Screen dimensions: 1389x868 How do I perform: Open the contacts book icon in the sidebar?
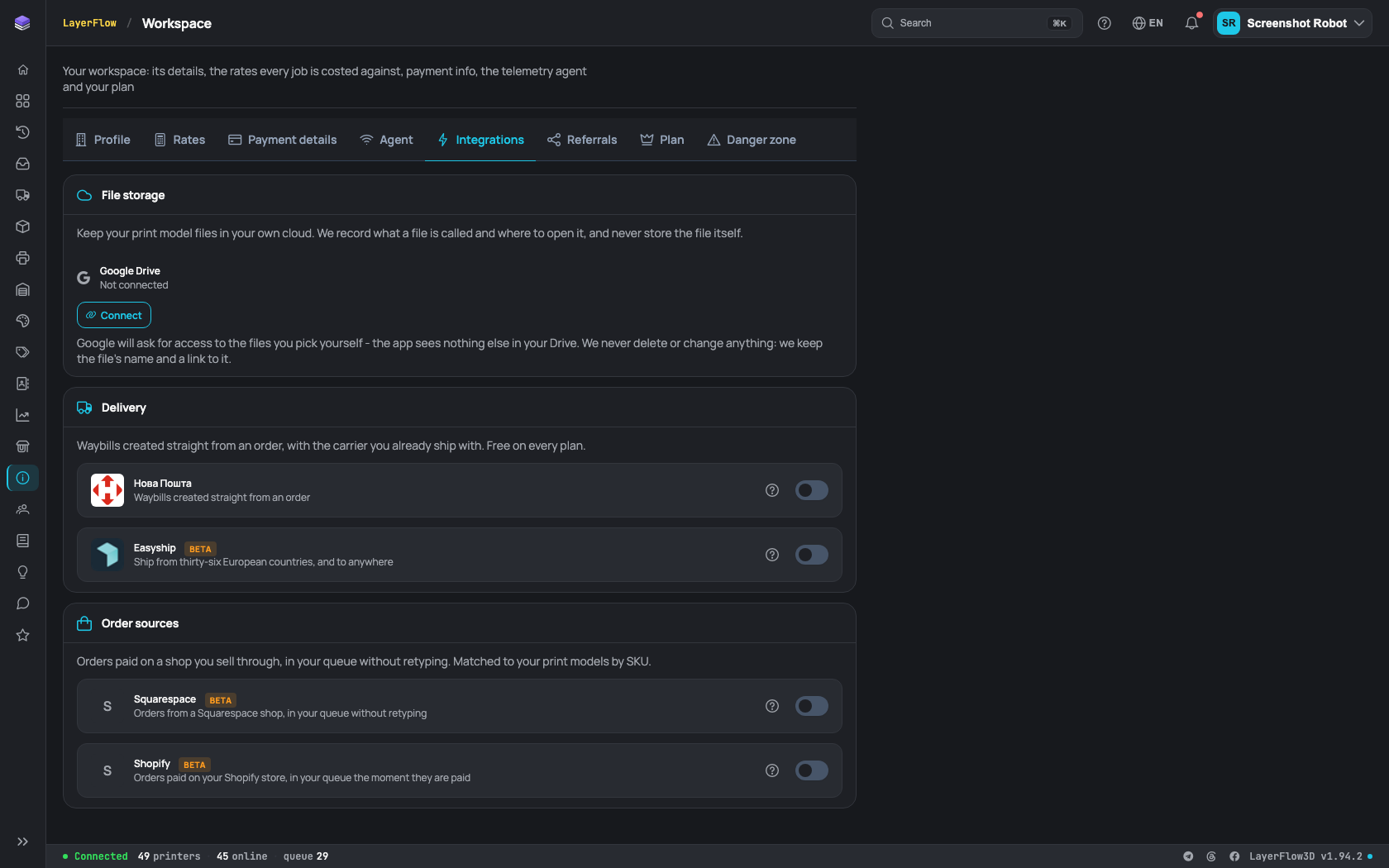coord(22,384)
